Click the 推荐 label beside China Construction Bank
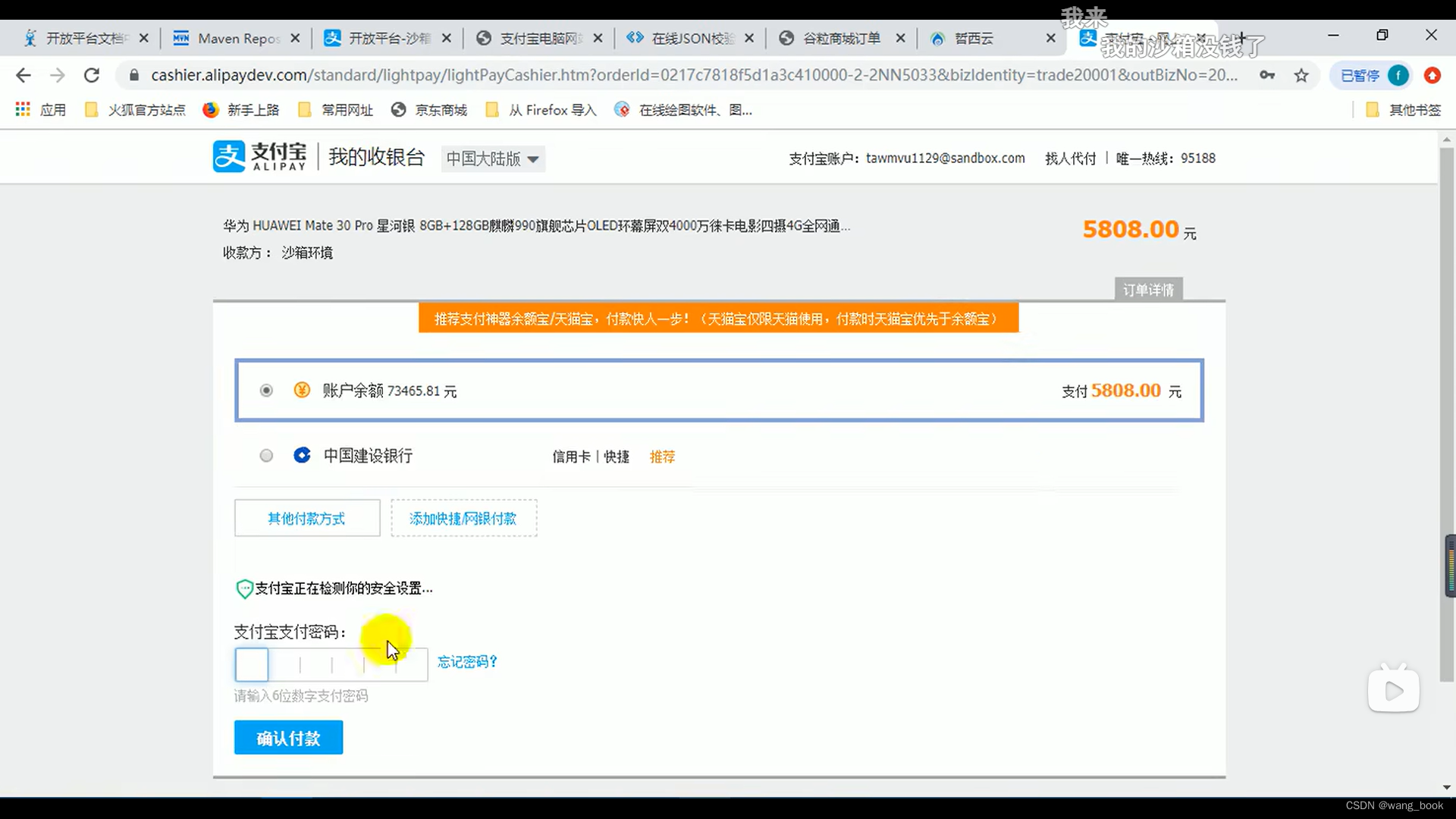The width and height of the screenshot is (1456, 819). tap(662, 457)
